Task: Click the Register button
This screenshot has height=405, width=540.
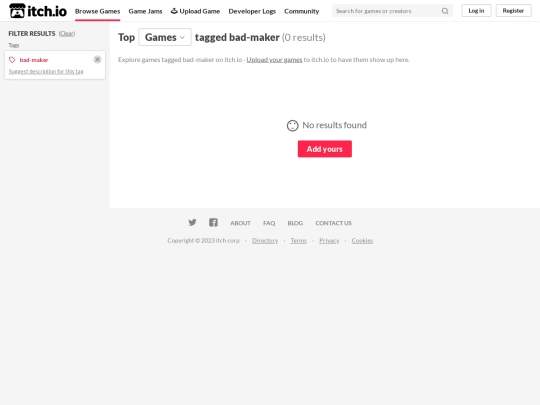Action: 513,11
